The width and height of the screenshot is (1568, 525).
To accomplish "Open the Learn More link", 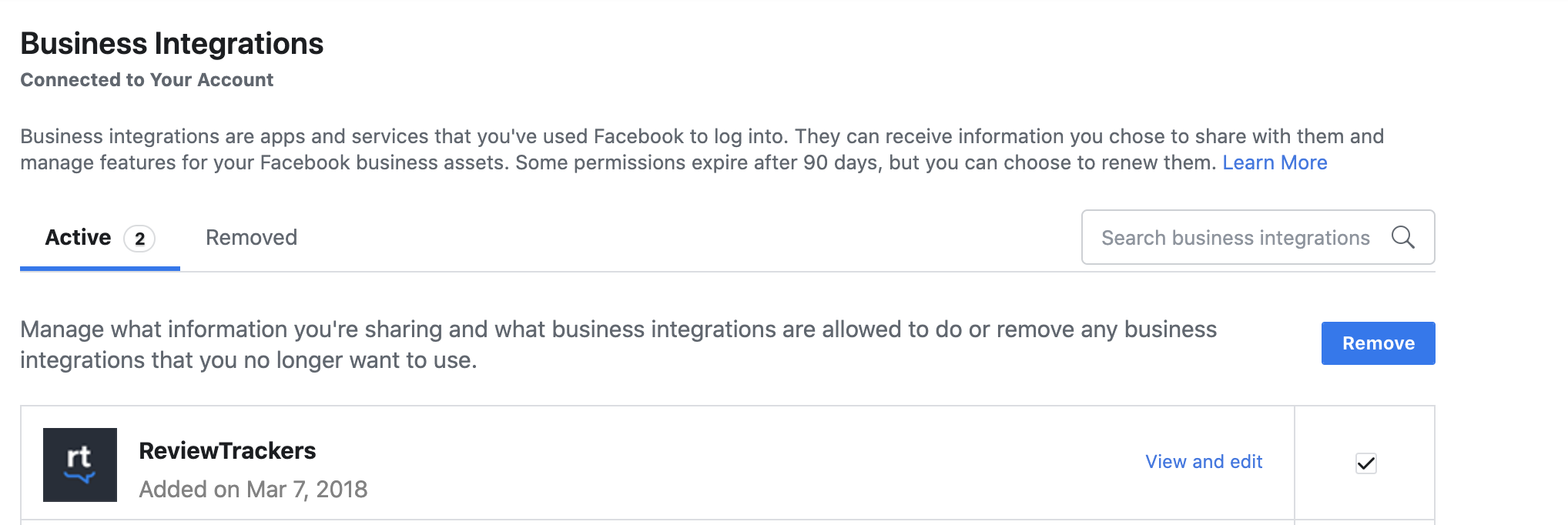I will click(x=1275, y=162).
